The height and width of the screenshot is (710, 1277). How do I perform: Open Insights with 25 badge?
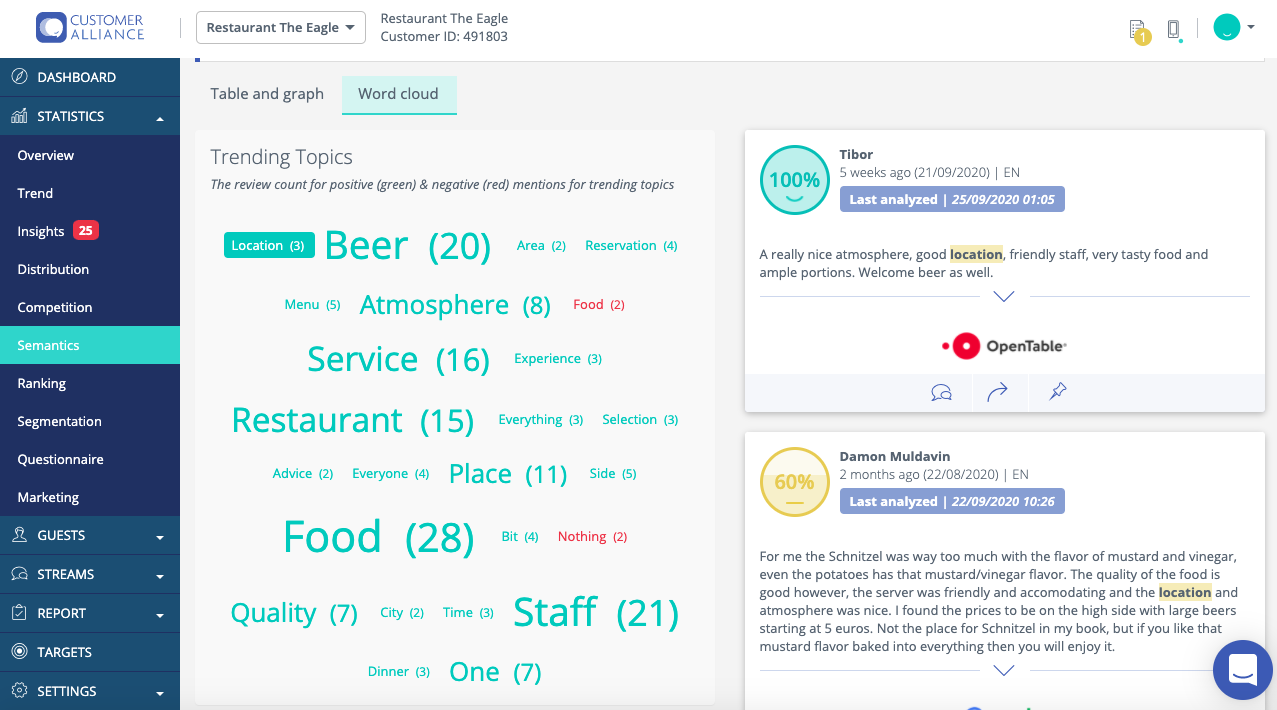90,231
